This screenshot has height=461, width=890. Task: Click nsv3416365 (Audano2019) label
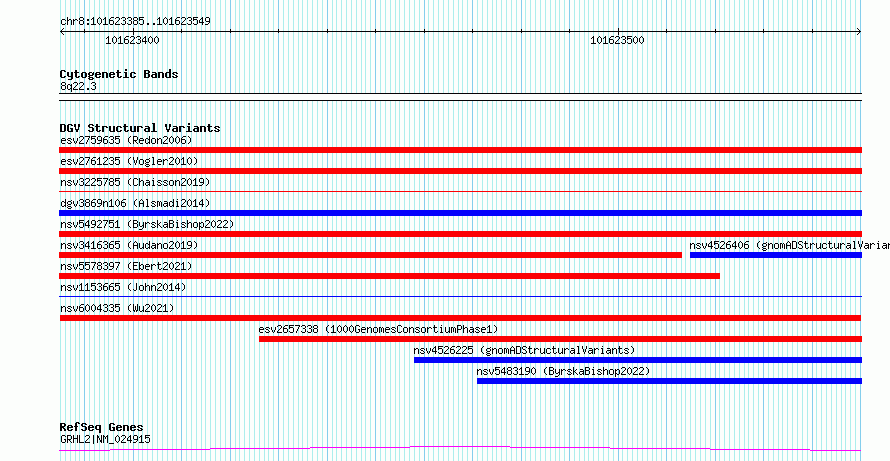129,245
